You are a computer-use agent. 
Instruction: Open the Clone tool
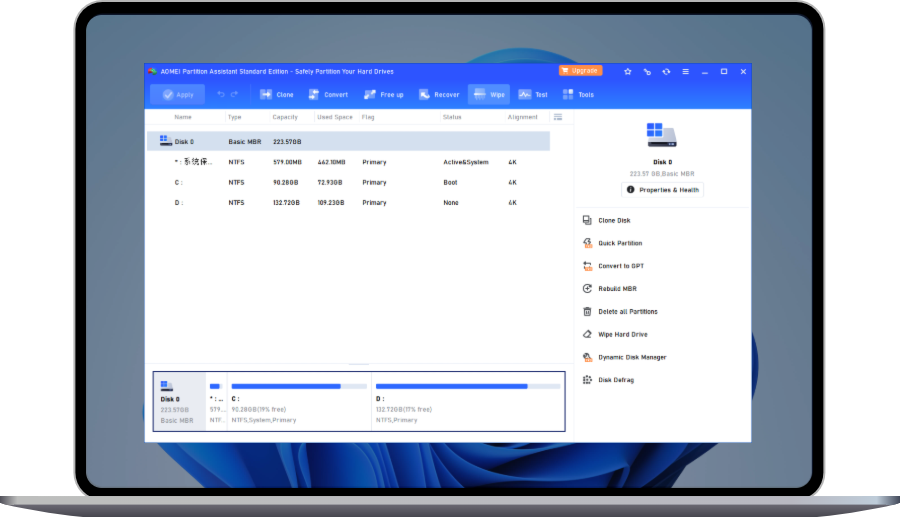(277, 95)
